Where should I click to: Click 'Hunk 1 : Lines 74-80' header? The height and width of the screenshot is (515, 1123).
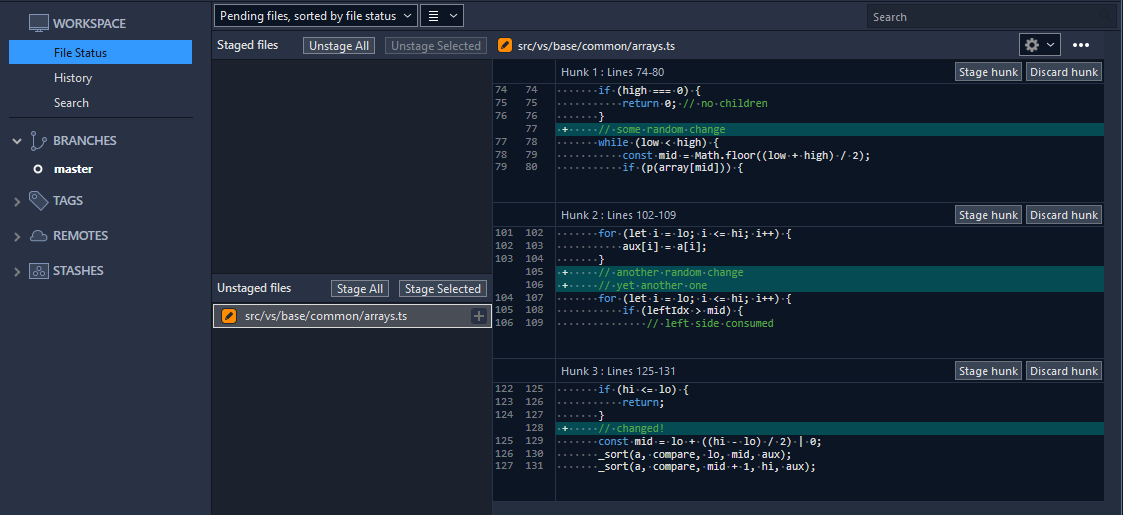coord(612,72)
